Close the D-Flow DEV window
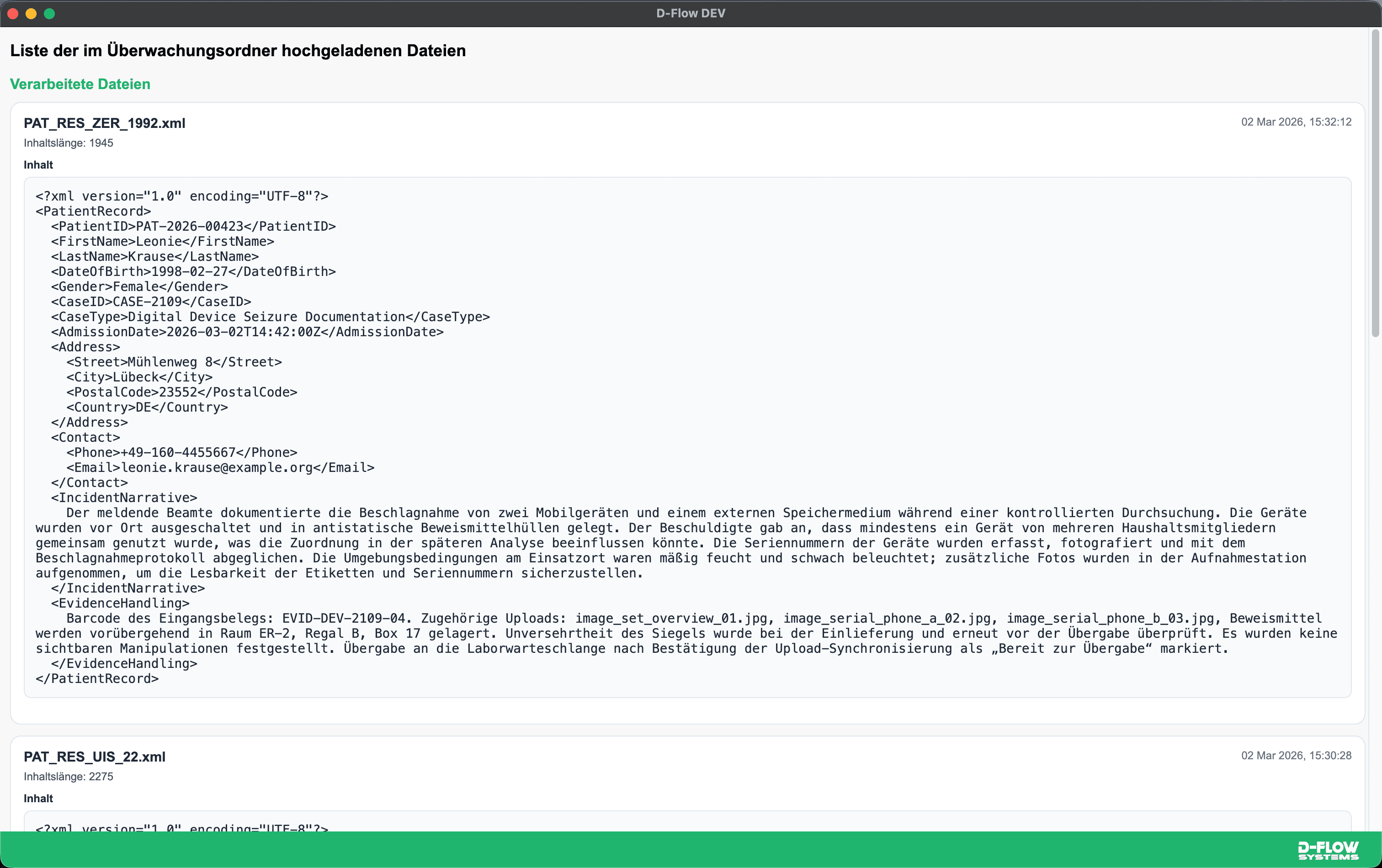The width and height of the screenshot is (1382, 868). pyautogui.click(x=13, y=13)
